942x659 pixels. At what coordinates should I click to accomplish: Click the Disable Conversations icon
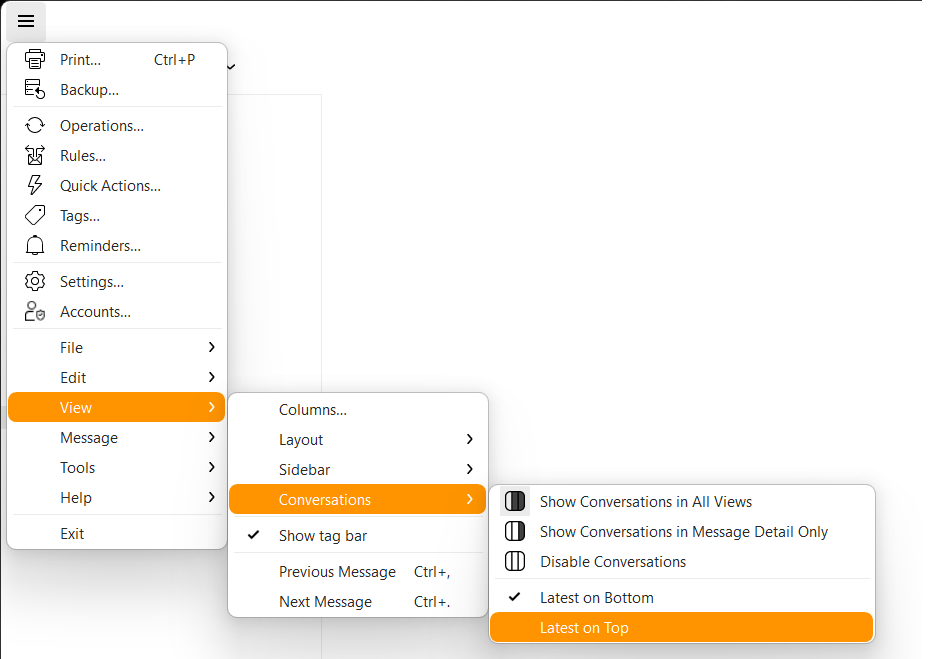coord(515,562)
